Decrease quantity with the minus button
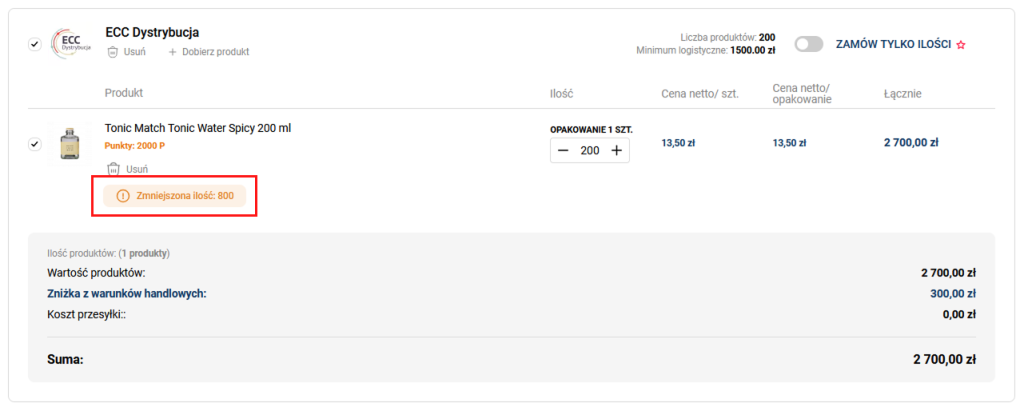This screenshot has width=1024, height=411. tap(564, 151)
